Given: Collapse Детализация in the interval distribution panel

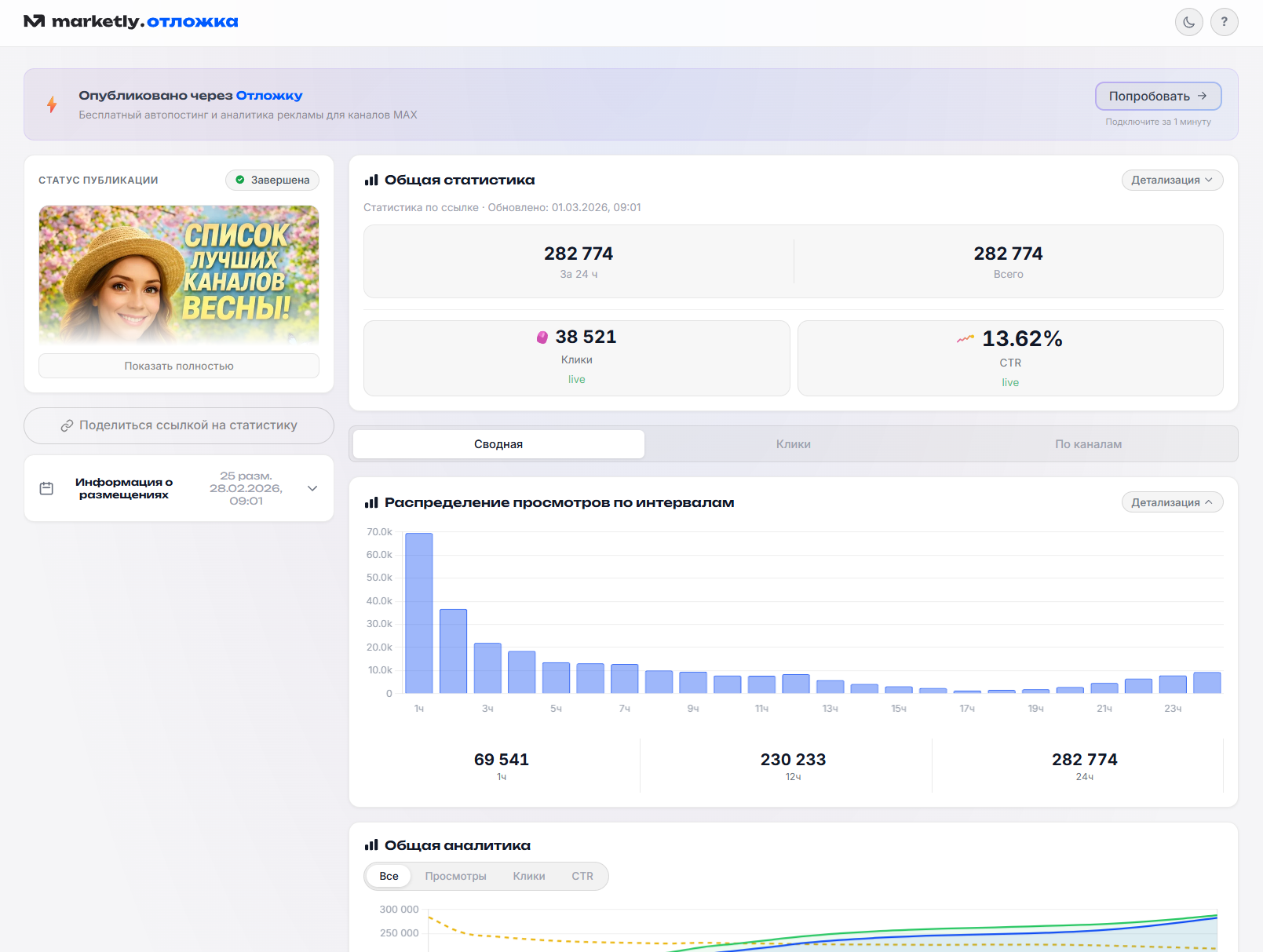Looking at the screenshot, I should click(x=1172, y=502).
